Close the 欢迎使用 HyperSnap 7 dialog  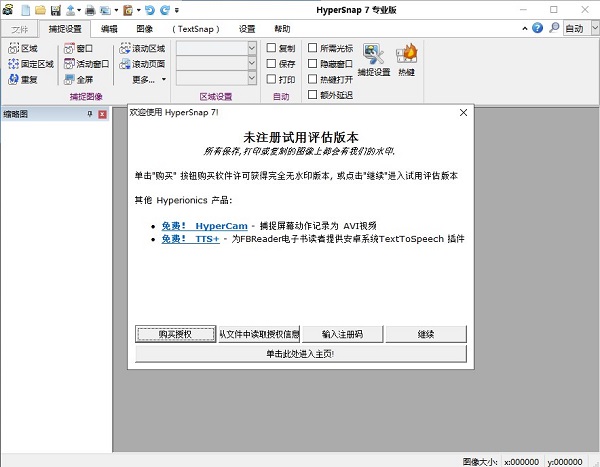pos(463,113)
